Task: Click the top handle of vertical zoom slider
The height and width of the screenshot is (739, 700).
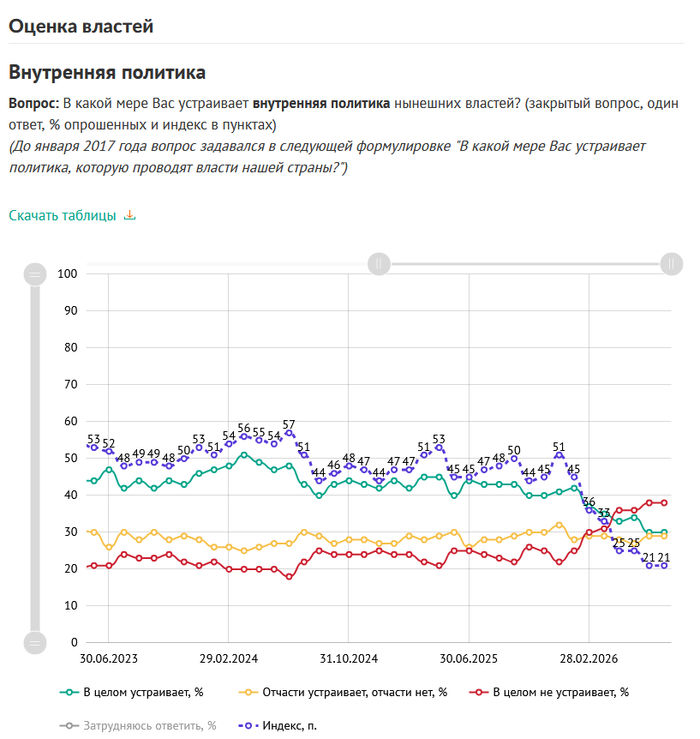Action: coord(35,274)
